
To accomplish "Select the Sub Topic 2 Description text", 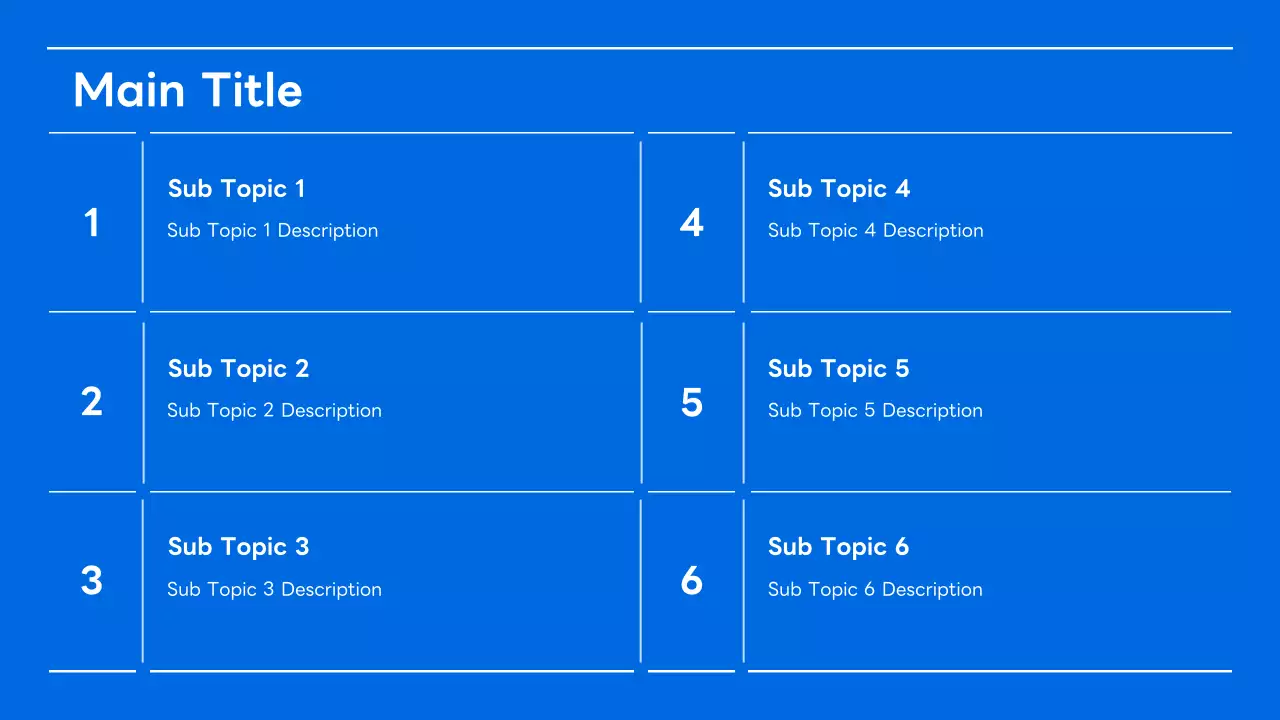I will [275, 411].
